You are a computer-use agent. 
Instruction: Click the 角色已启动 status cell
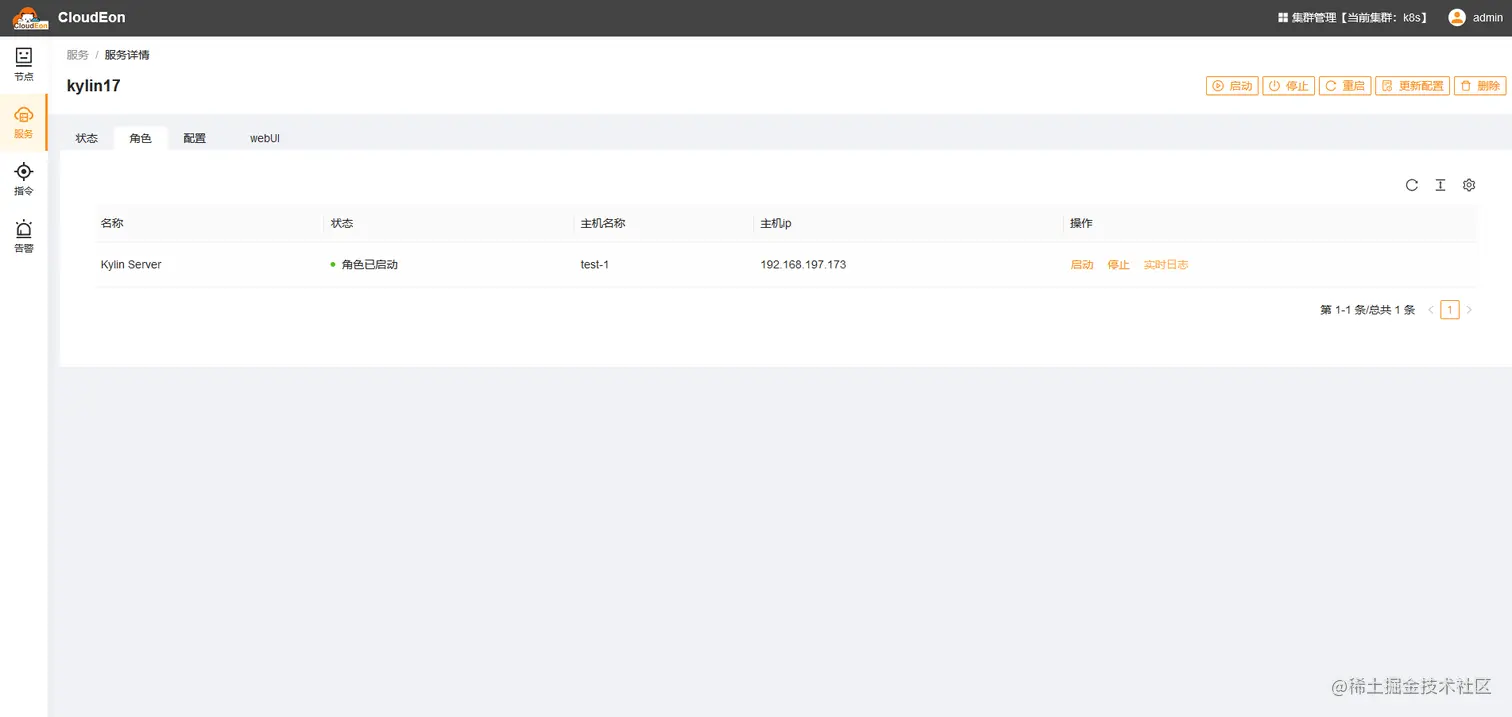(364, 265)
